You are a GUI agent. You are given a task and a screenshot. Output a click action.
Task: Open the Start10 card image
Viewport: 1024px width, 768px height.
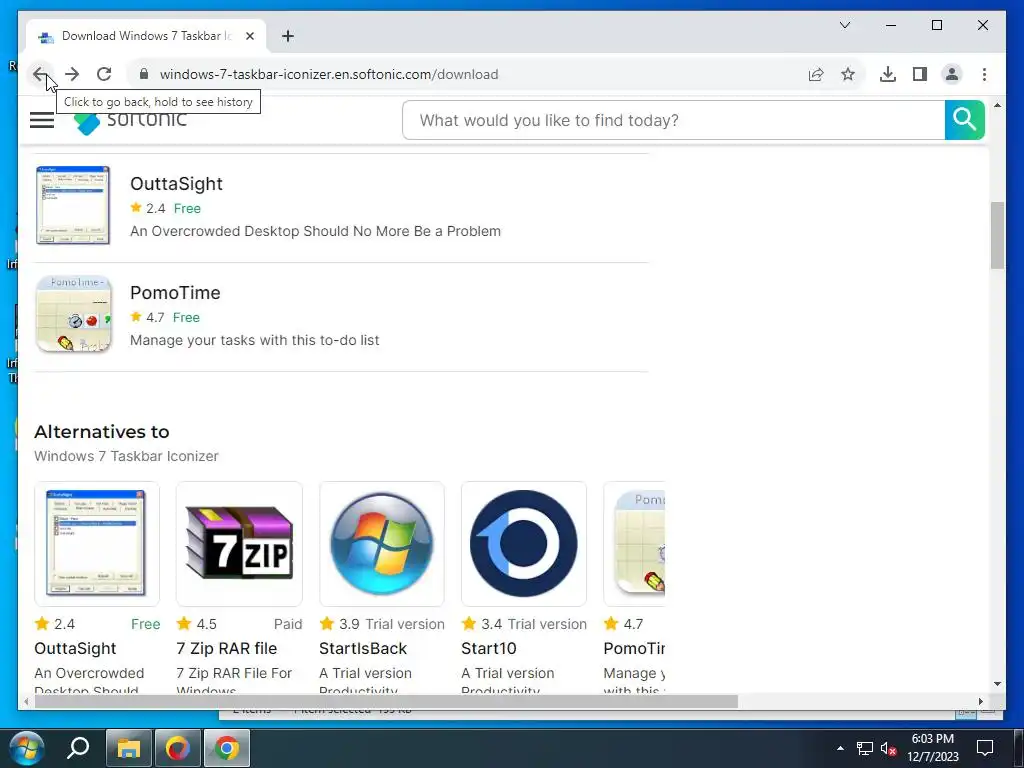(x=524, y=544)
